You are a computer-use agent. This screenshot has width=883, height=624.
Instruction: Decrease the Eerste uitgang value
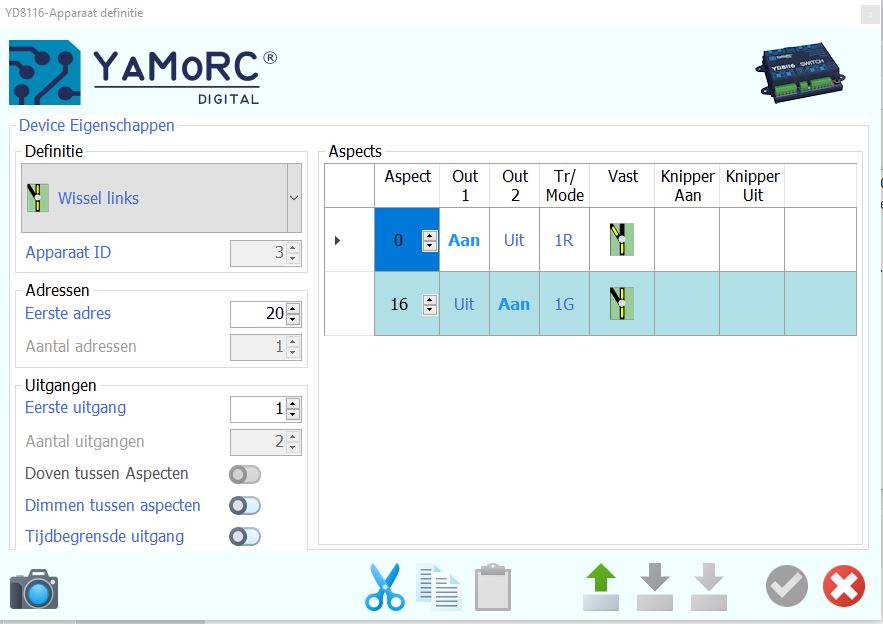pos(293,414)
